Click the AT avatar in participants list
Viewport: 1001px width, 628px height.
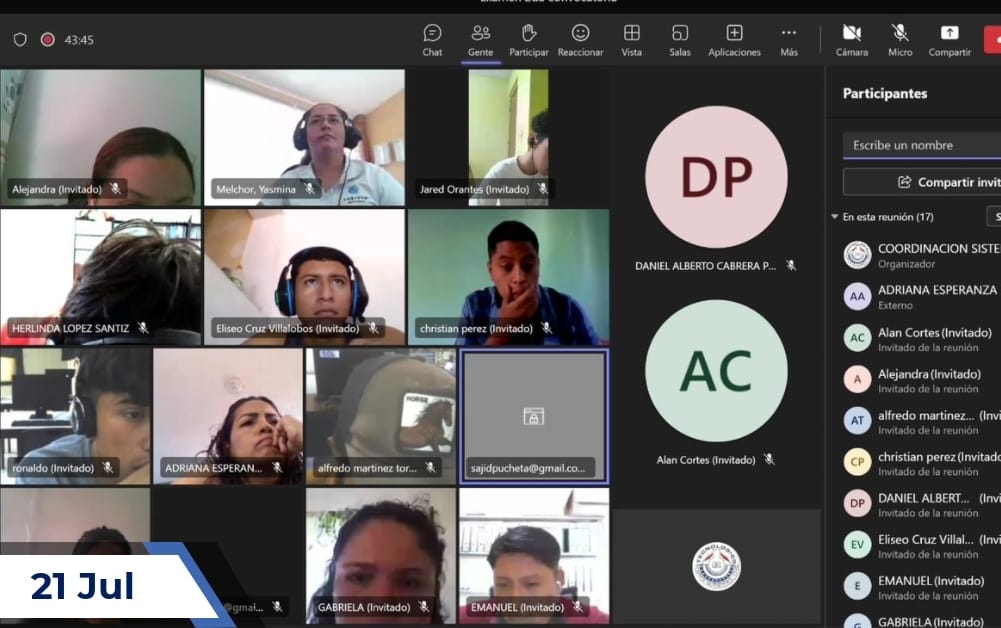pos(857,421)
